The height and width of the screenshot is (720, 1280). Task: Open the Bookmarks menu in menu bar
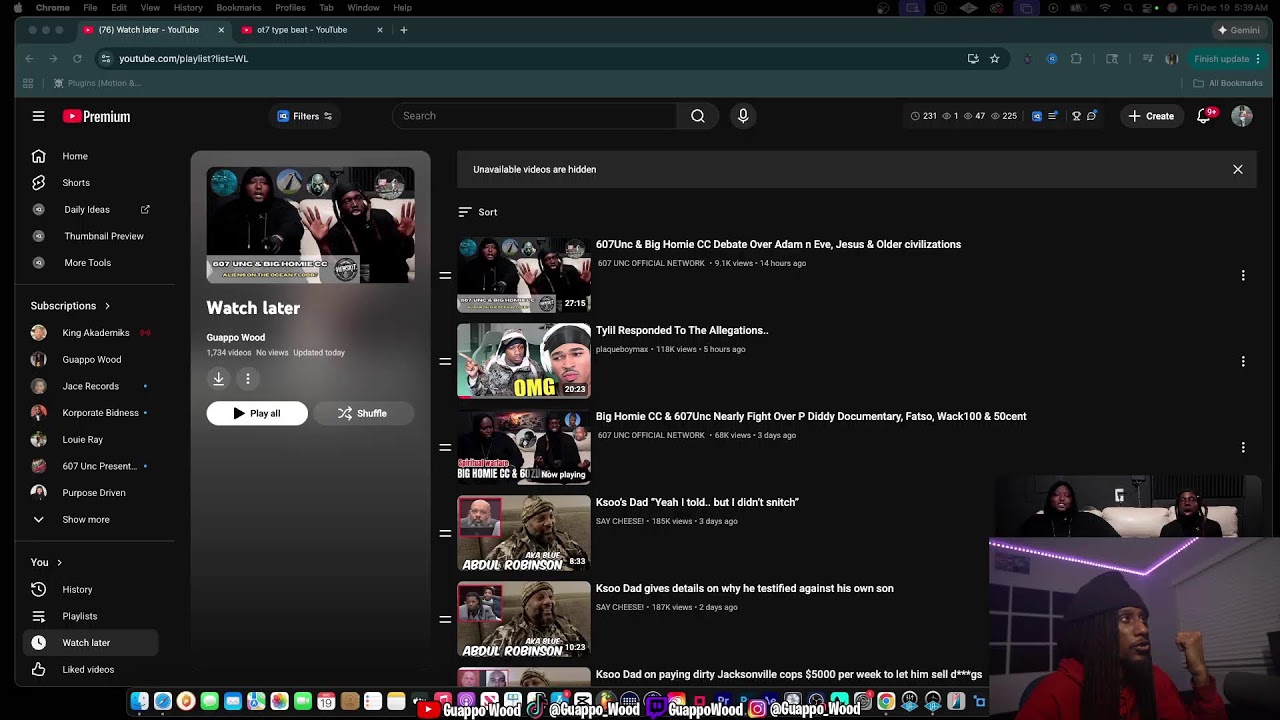point(239,7)
